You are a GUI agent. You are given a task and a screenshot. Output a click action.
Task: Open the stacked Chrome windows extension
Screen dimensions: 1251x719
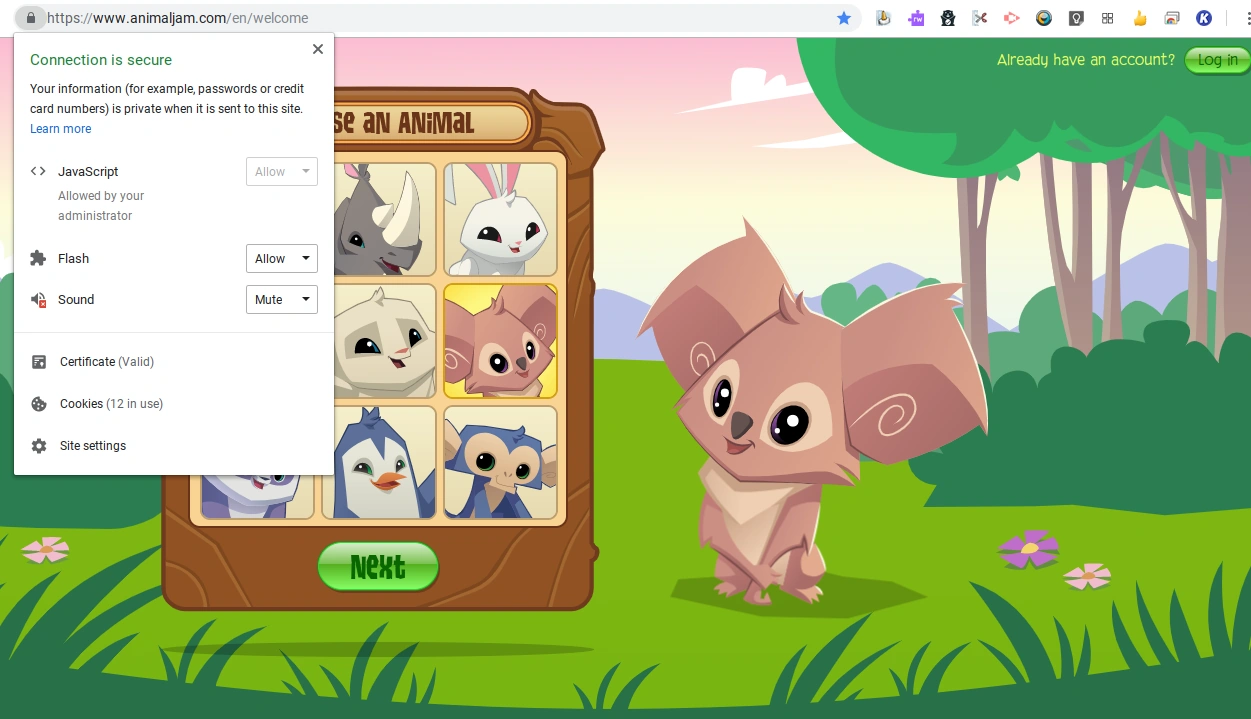[1172, 18]
